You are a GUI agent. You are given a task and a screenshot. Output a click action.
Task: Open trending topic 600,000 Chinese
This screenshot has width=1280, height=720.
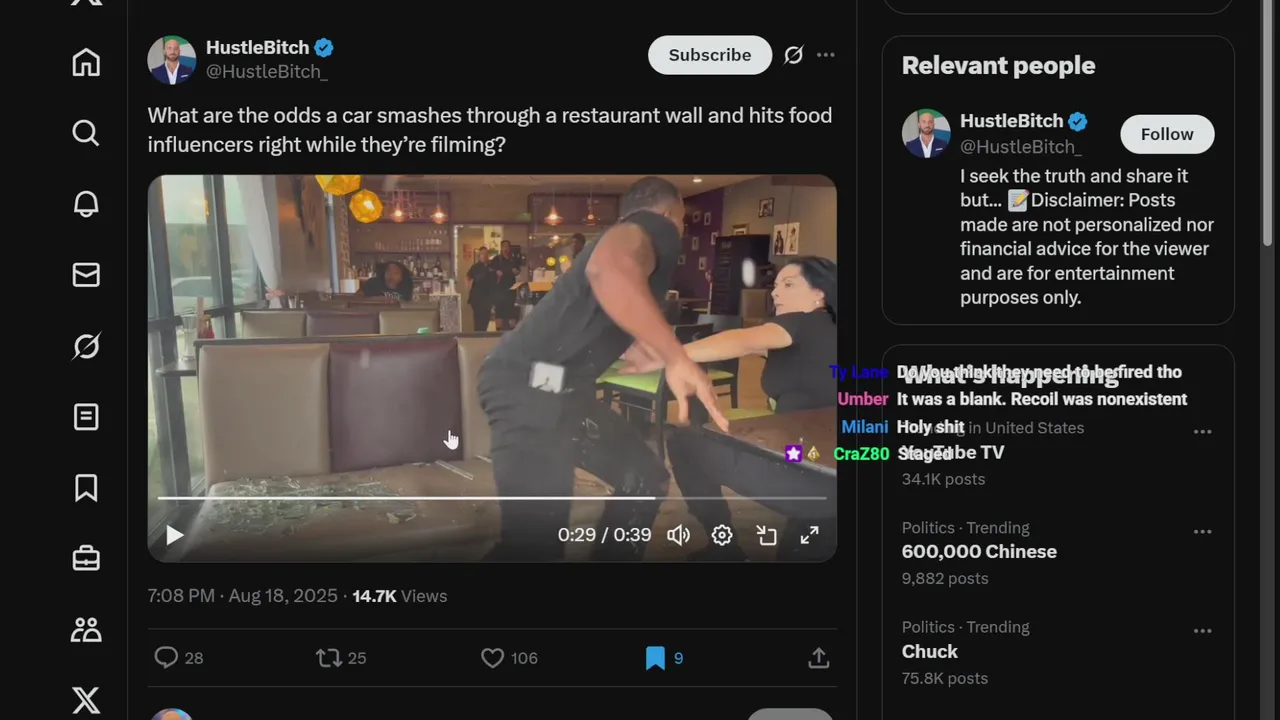click(979, 552)
